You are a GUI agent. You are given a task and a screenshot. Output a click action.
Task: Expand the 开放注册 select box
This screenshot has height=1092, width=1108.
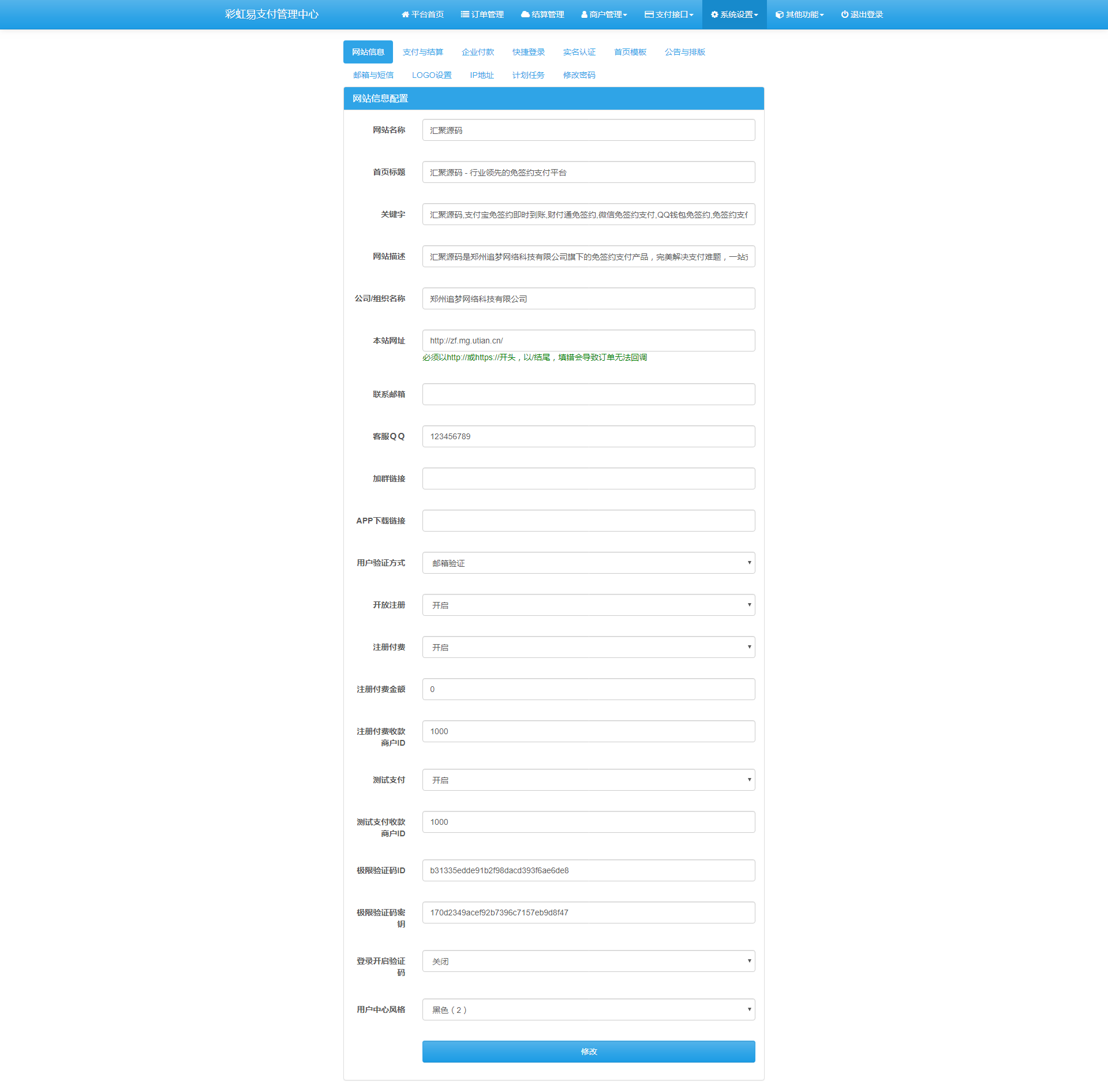pos(588,605)
